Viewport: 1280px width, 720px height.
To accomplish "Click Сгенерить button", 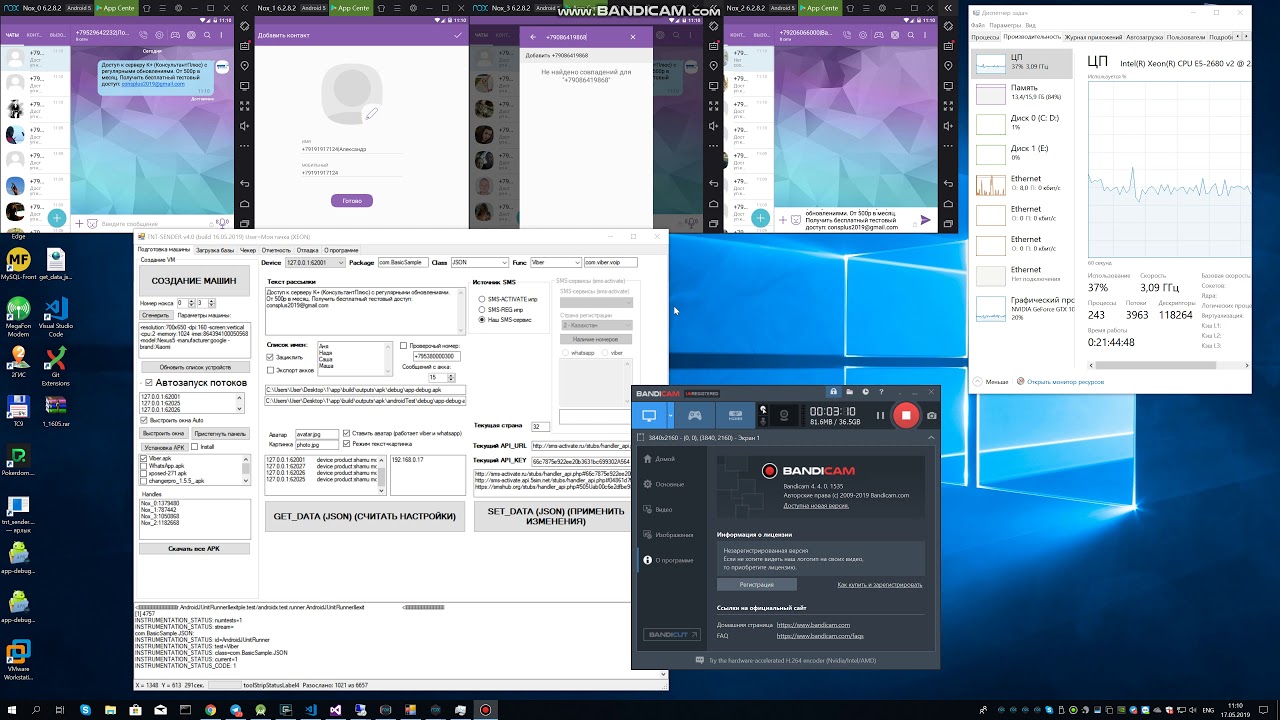I will click(x=155, y=315).
